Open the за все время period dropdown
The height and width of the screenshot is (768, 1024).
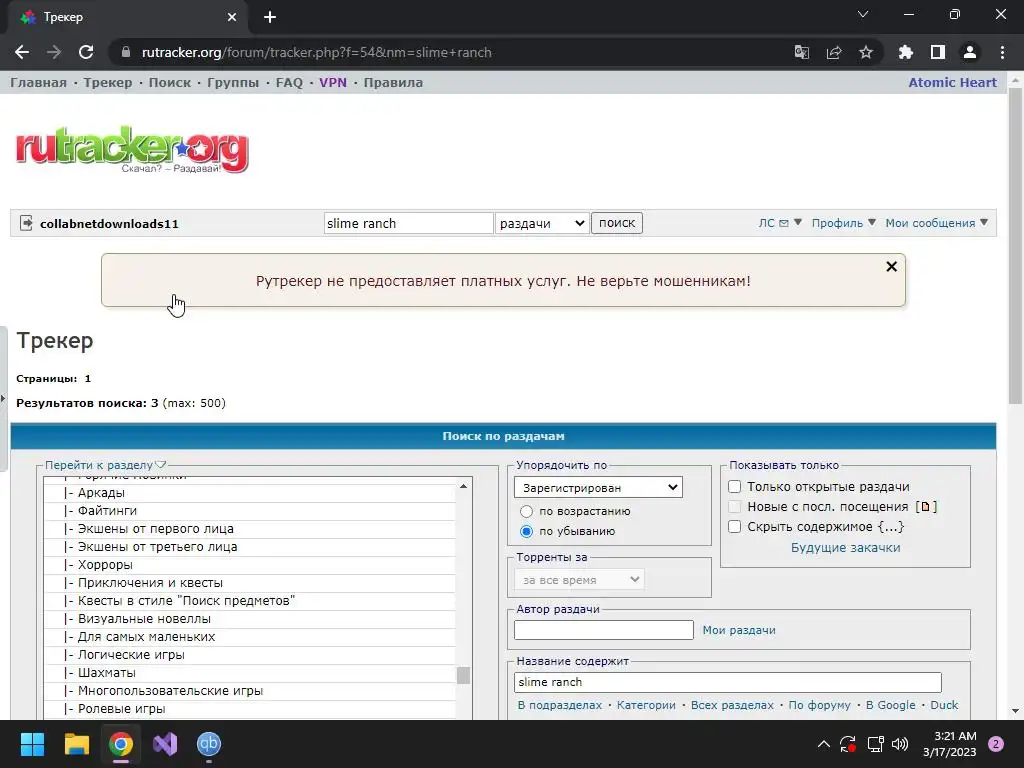coord(579,579)
